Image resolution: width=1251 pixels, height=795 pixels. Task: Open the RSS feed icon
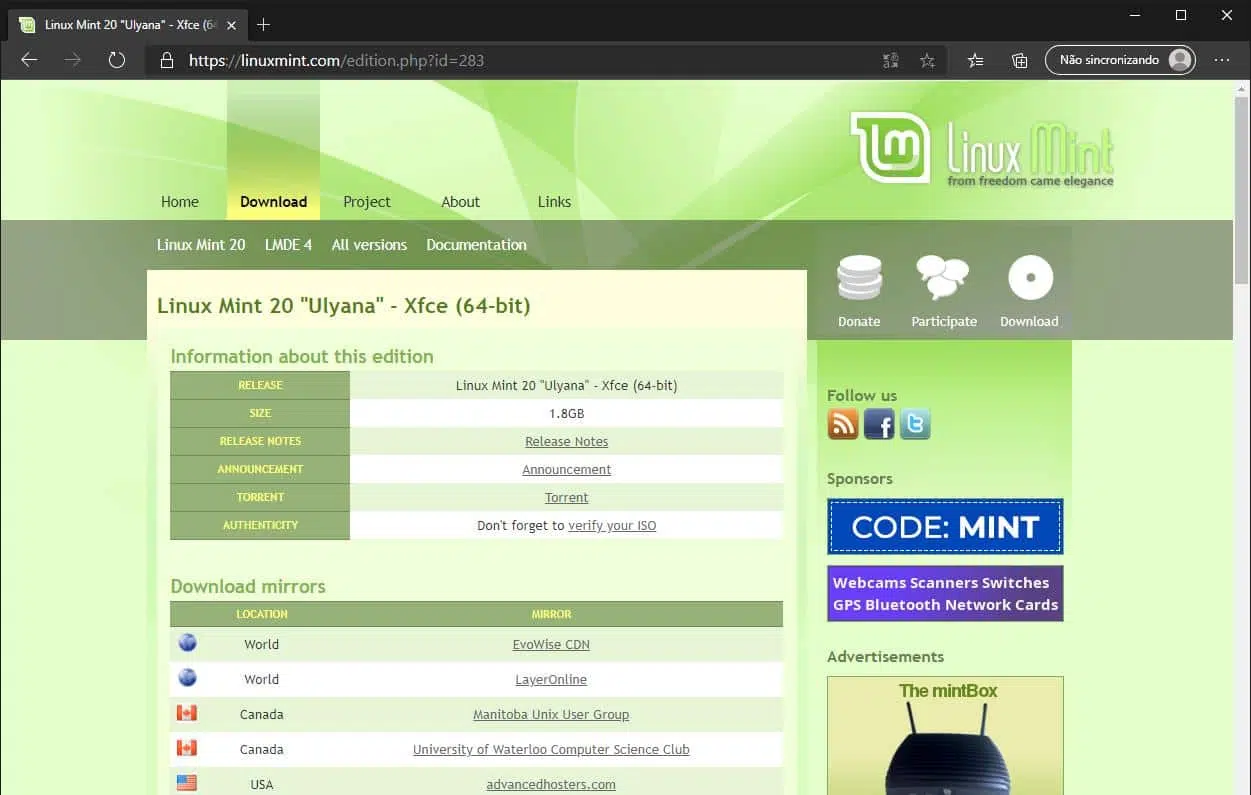coord(843,424)
